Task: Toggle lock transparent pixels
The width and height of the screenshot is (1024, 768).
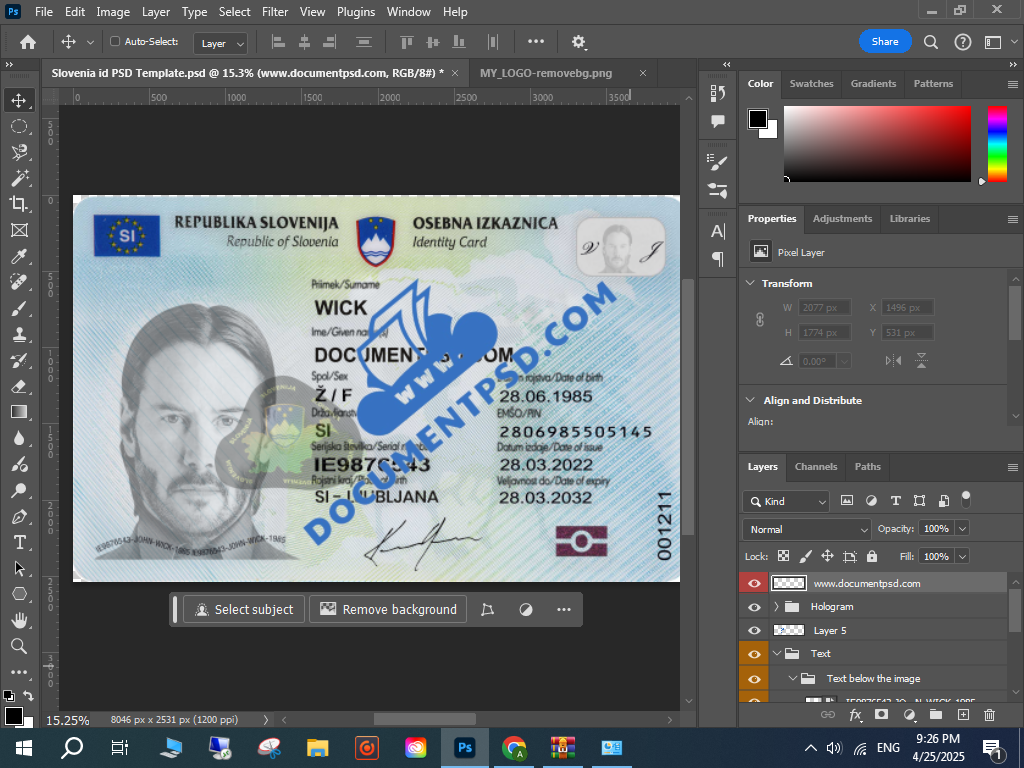Action: coord(783,556)
